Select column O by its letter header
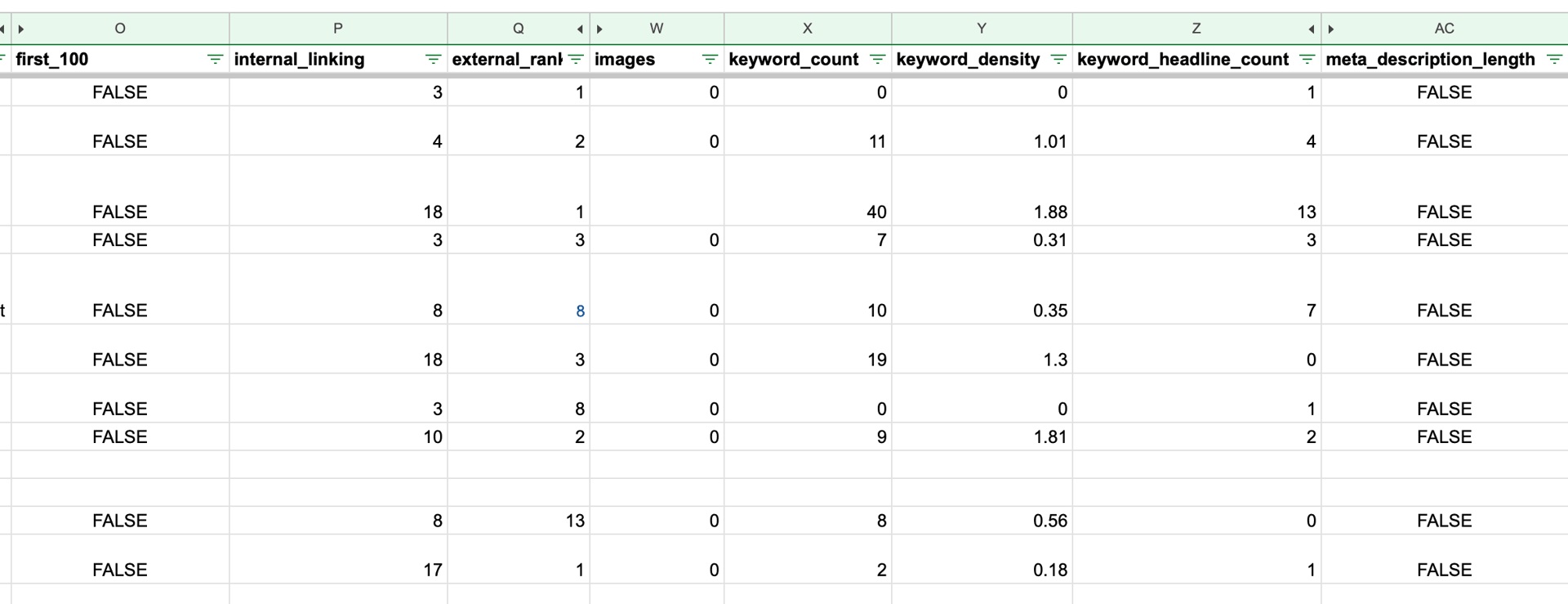Image resolution: width=1568 pixels, height=604 pixels. point(120,29)
